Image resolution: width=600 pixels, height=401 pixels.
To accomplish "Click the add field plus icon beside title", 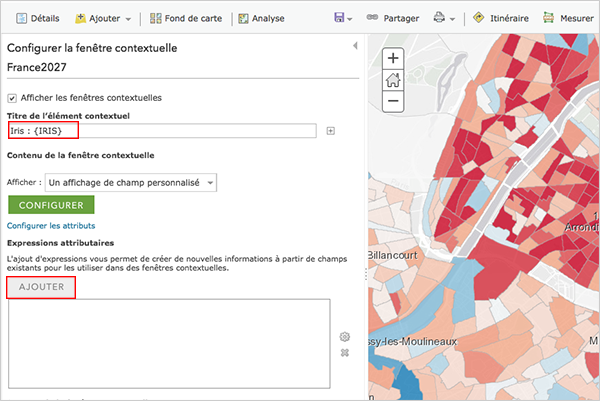I will 331,131.
